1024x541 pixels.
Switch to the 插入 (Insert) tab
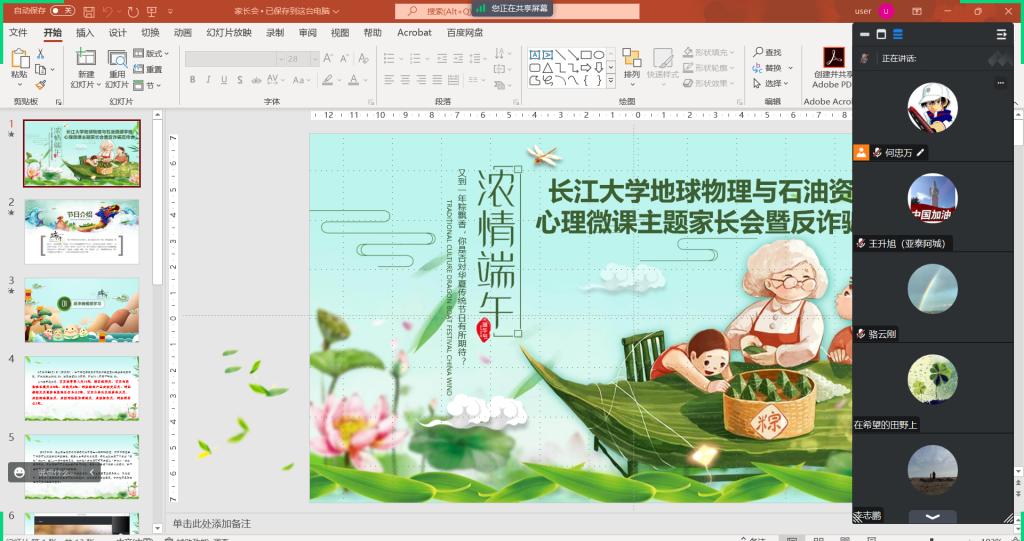(85, 33)
